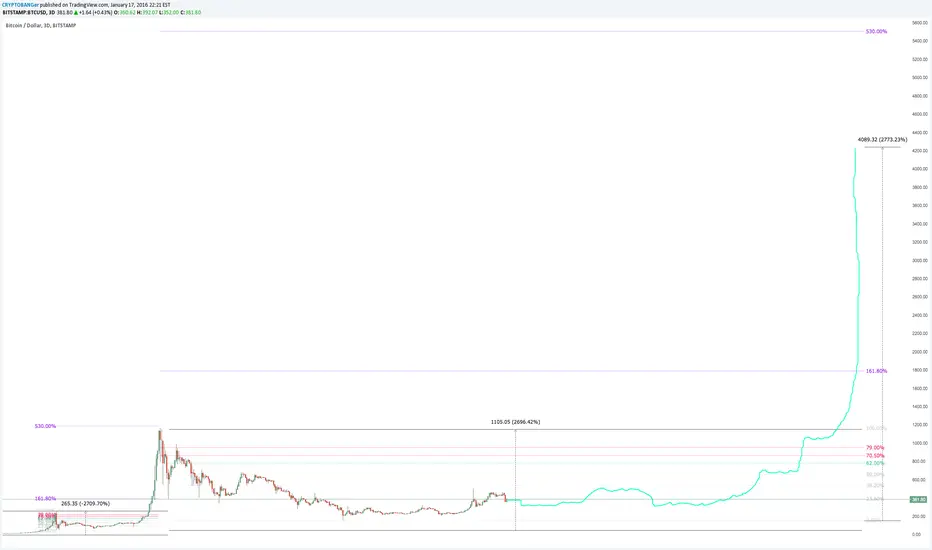Click the gray 38.20% Fibonacci label

click(875, 486)
